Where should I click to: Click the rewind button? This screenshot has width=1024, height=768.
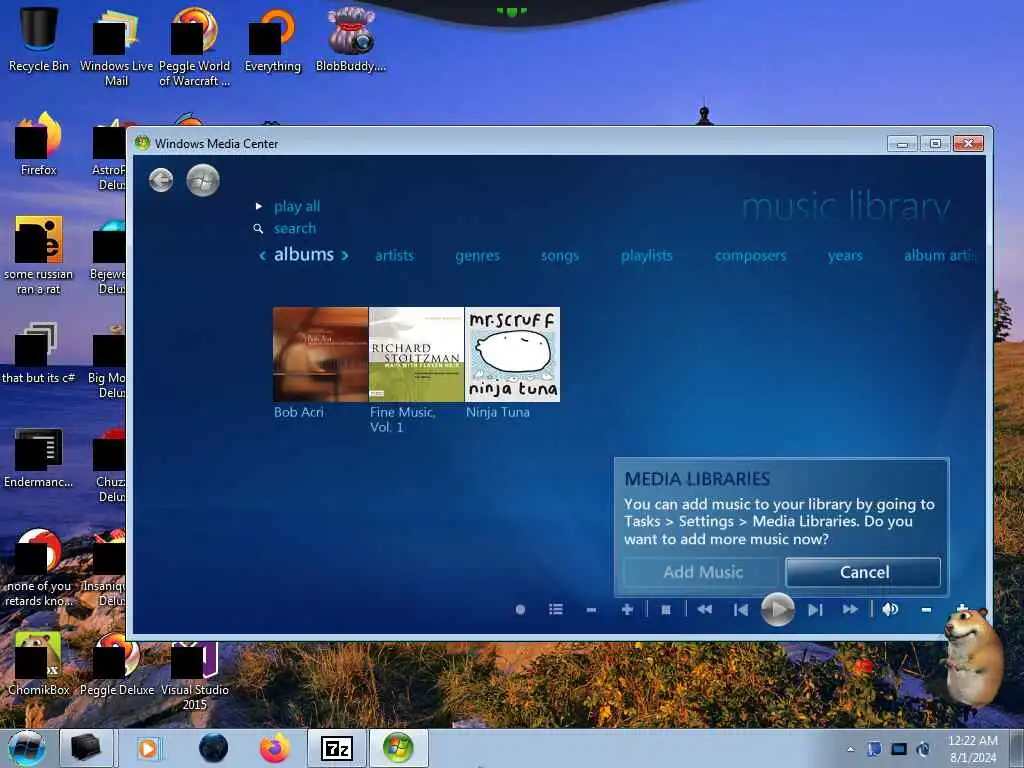[x=704, y=609]
